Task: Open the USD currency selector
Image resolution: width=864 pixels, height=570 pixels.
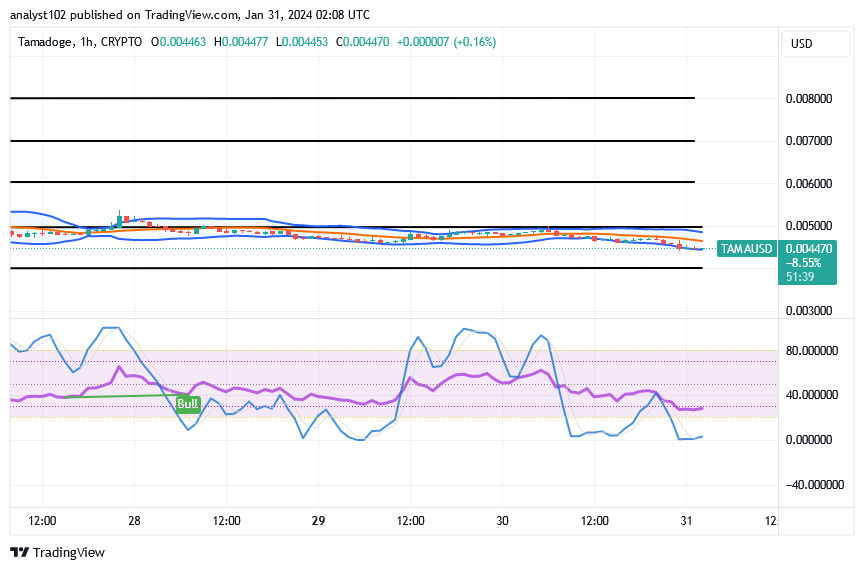Action: pyautogui.click(x=816, y=44)
